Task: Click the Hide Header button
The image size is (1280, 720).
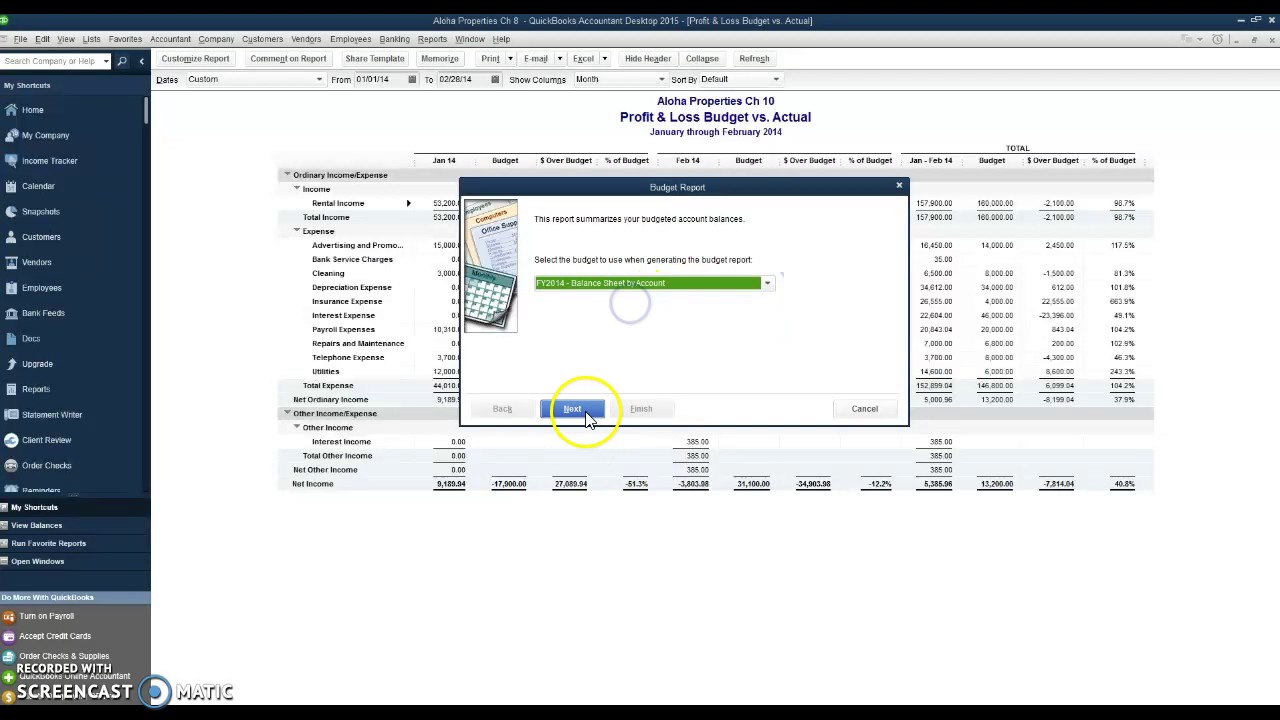Action: click(x=648, y=59)
